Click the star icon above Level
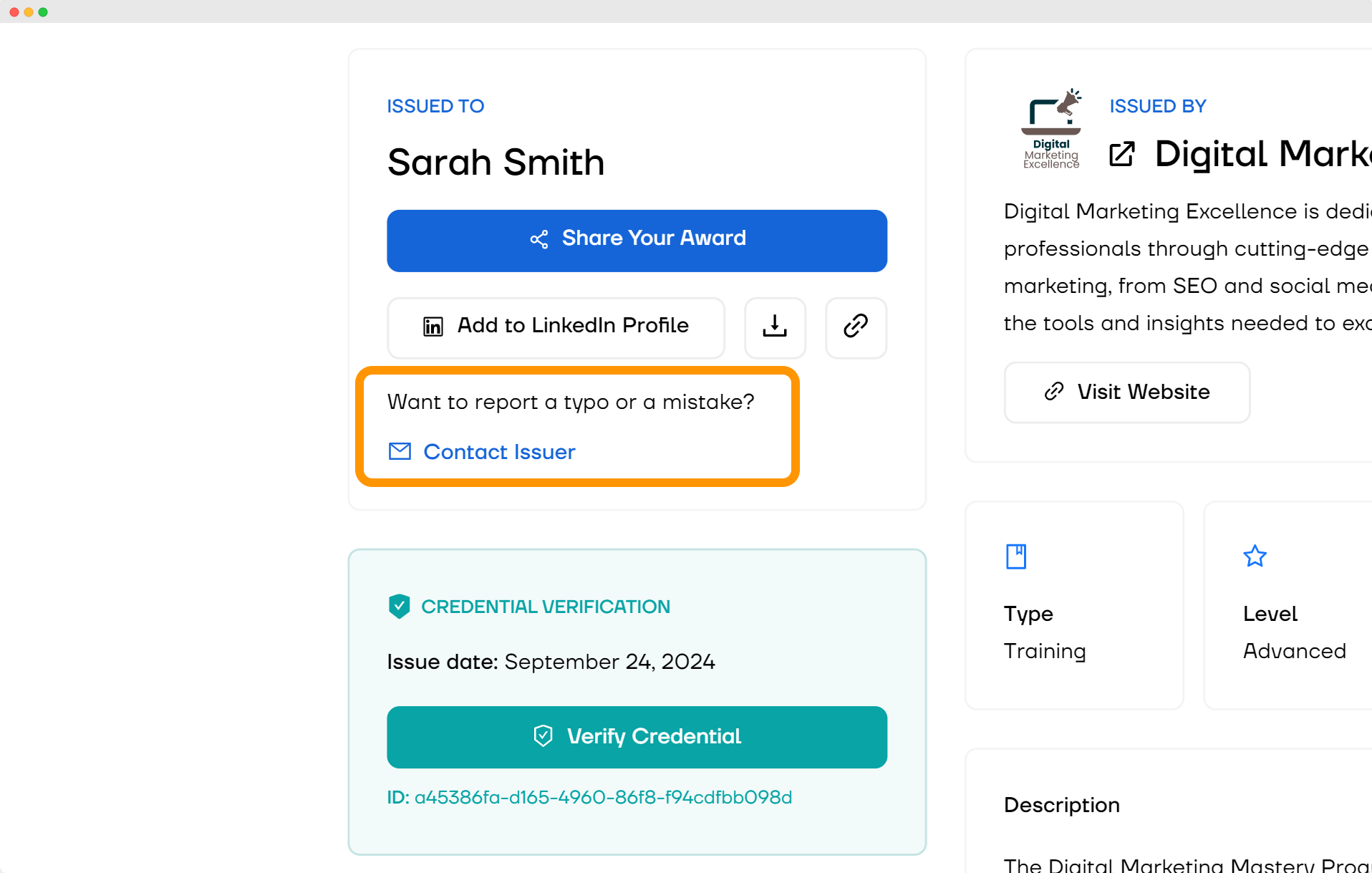1372x873 pixels. tap(1255, 556)
